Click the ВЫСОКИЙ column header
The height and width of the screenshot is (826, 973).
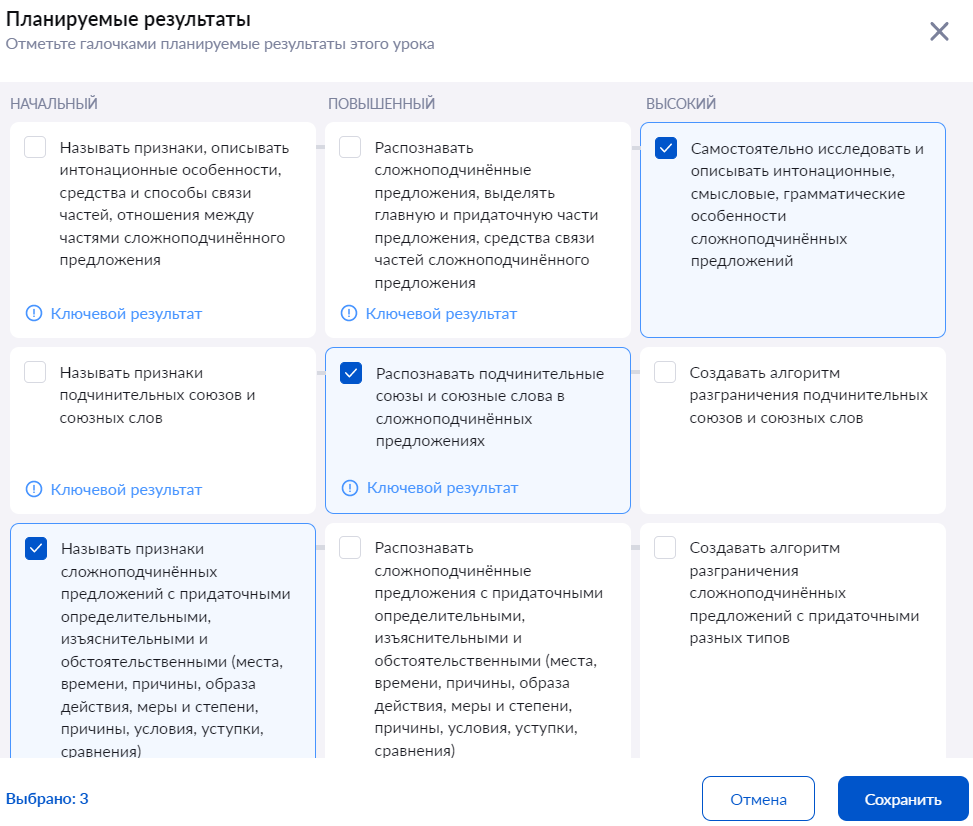(x=681, y=104)
